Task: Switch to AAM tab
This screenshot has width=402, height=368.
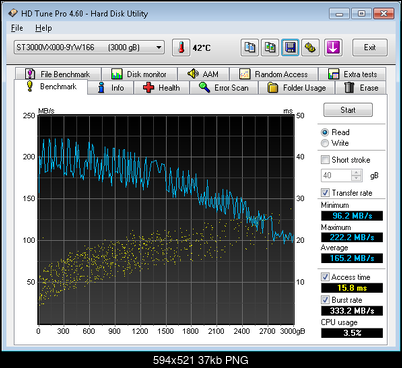Action: (x=203, y=74)
